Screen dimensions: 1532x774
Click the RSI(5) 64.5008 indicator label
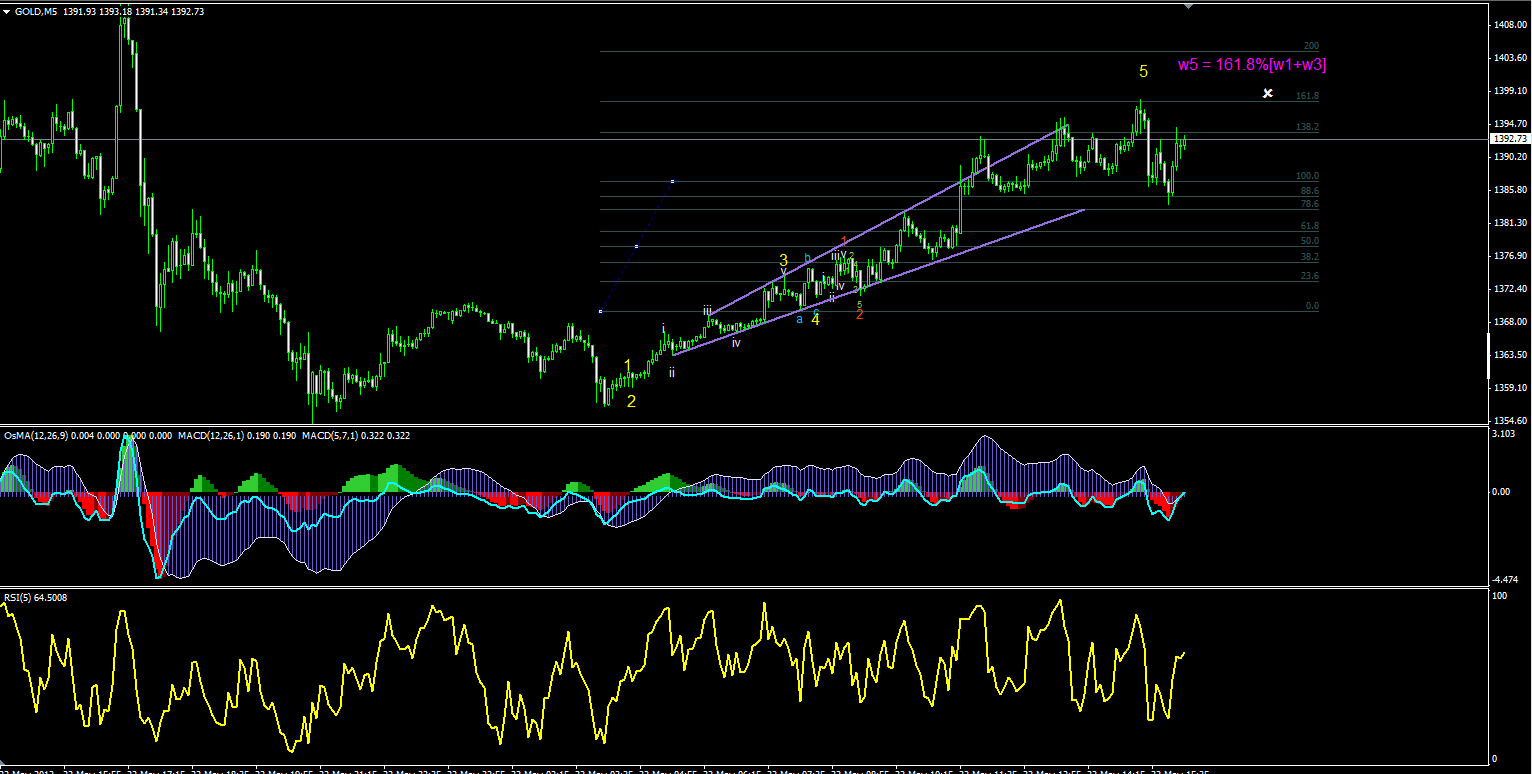pyautogui.click(x=34, y=598)
